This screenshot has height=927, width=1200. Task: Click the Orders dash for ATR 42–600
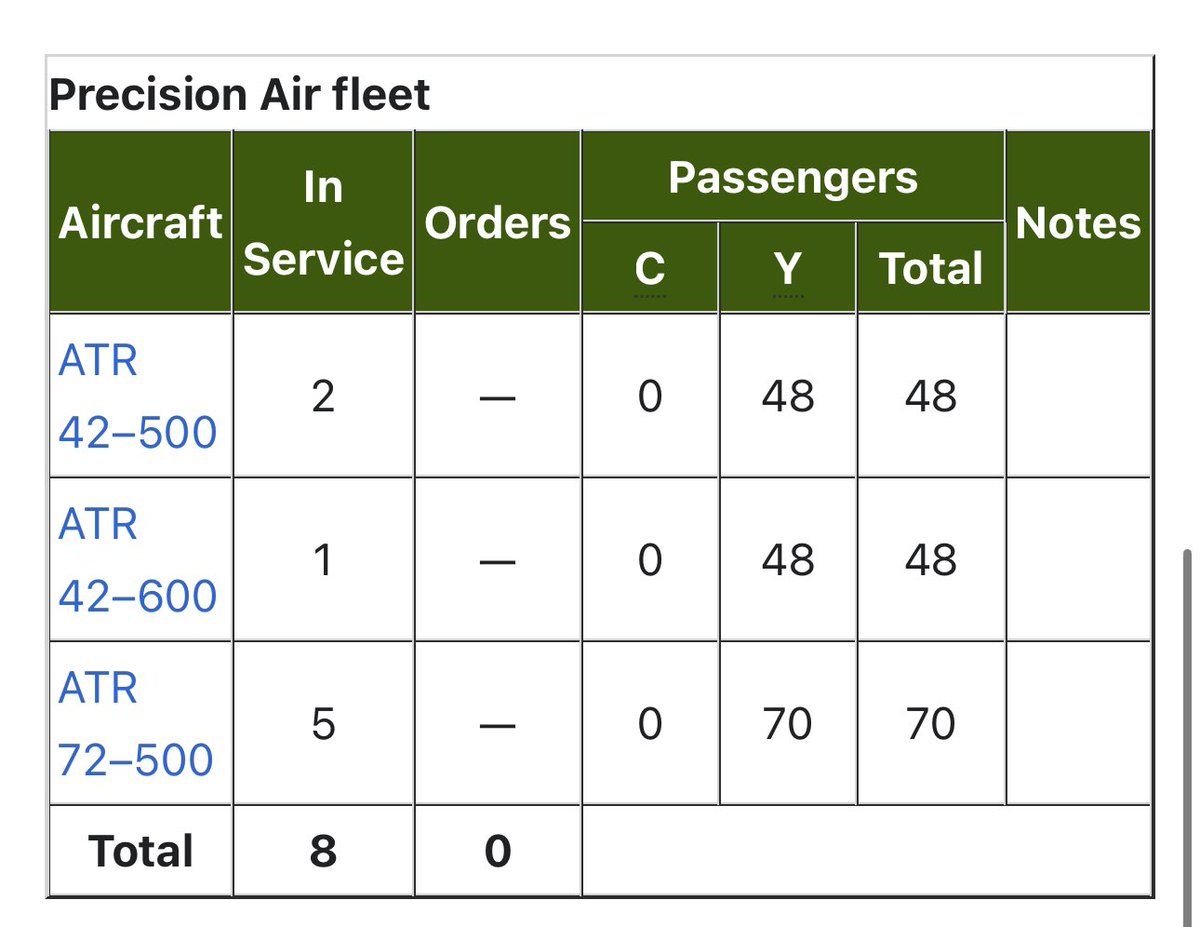(497, 562)
